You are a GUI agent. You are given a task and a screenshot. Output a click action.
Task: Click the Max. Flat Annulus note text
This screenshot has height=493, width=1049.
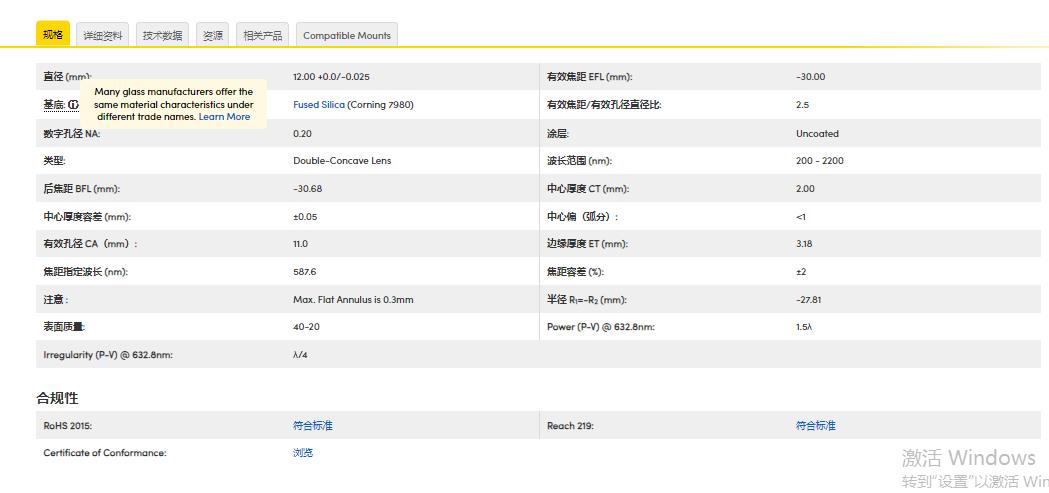[x=353, y=300]
